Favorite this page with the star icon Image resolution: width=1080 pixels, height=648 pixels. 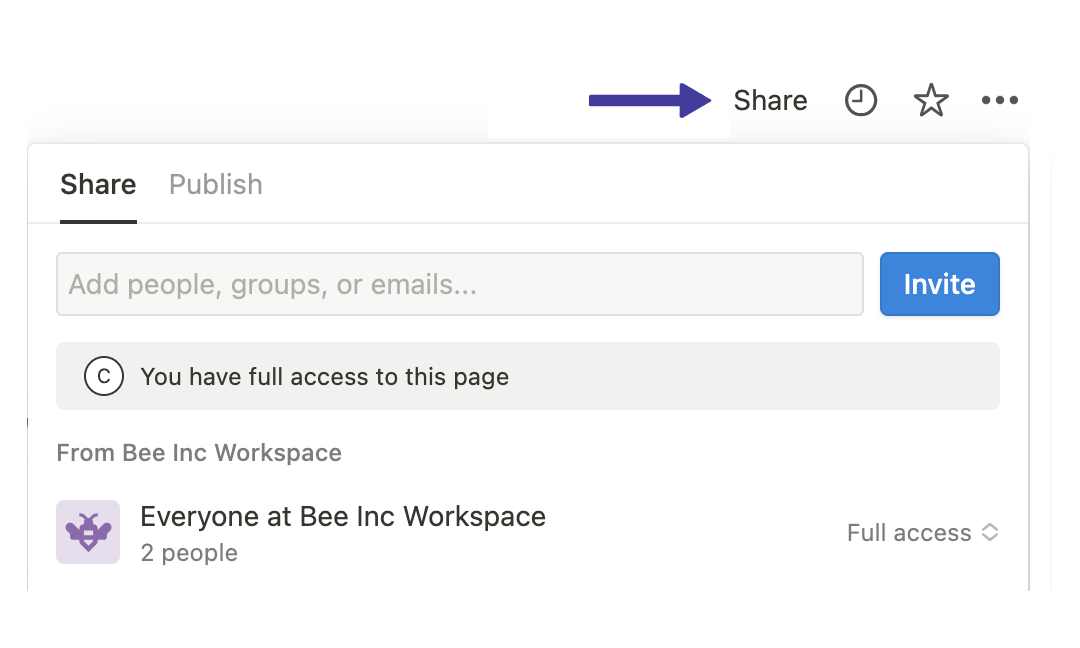pyautogui.click(x=931, y=101)
